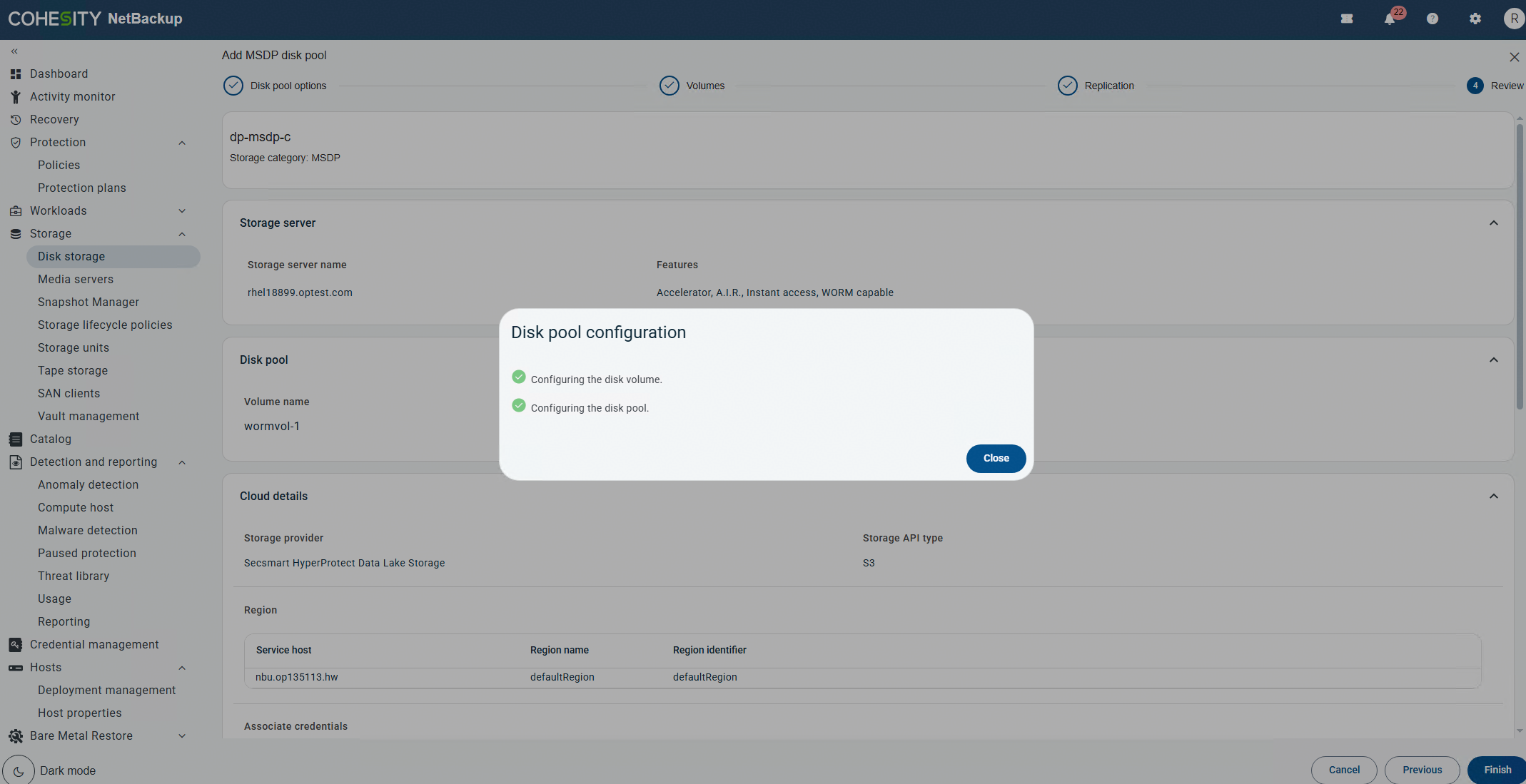Click the Finish button
This screenshot has width=1526, height=784.
[x=1497, y=770]
